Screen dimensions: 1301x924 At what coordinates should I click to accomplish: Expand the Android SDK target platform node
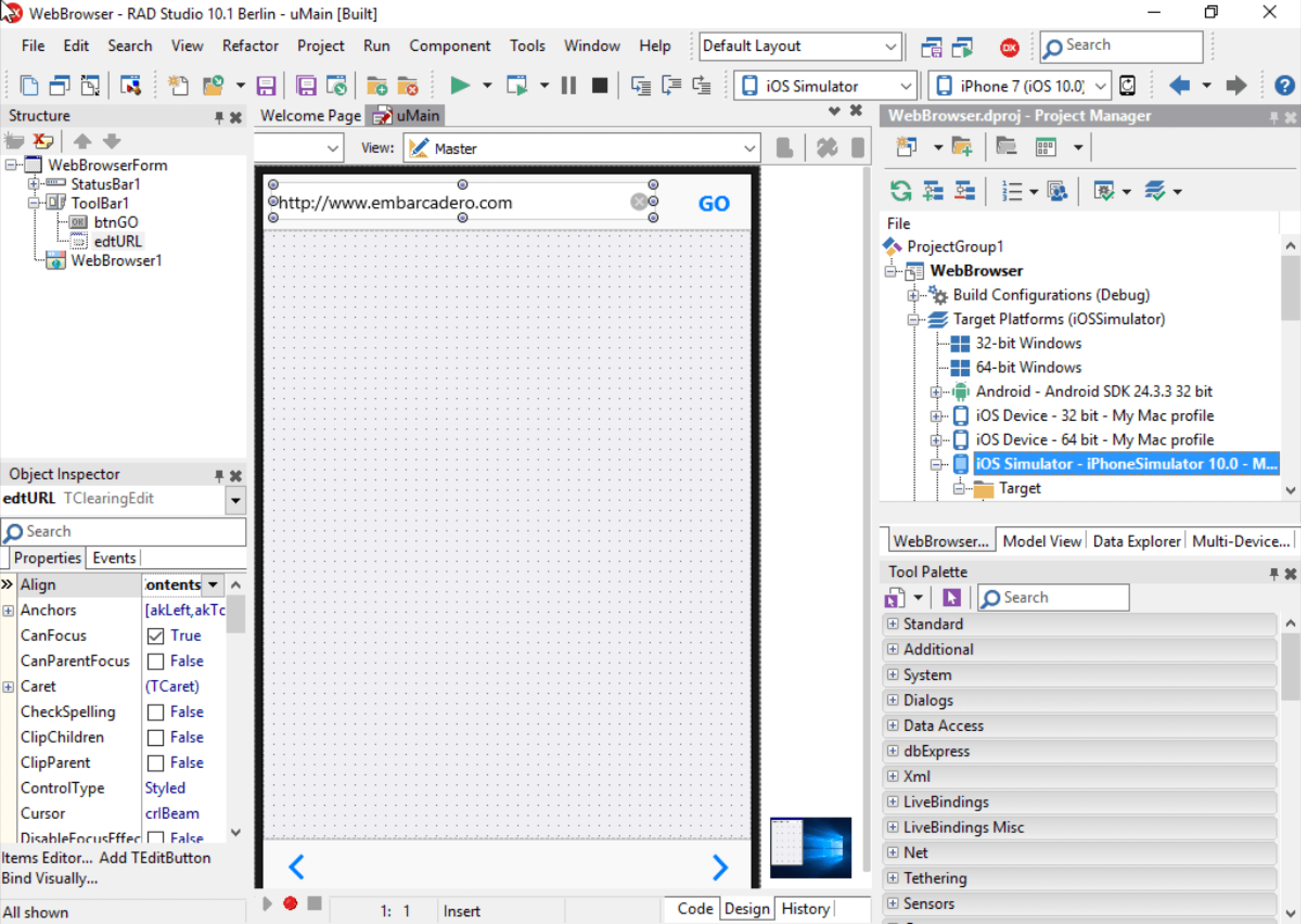click(935, 392)
